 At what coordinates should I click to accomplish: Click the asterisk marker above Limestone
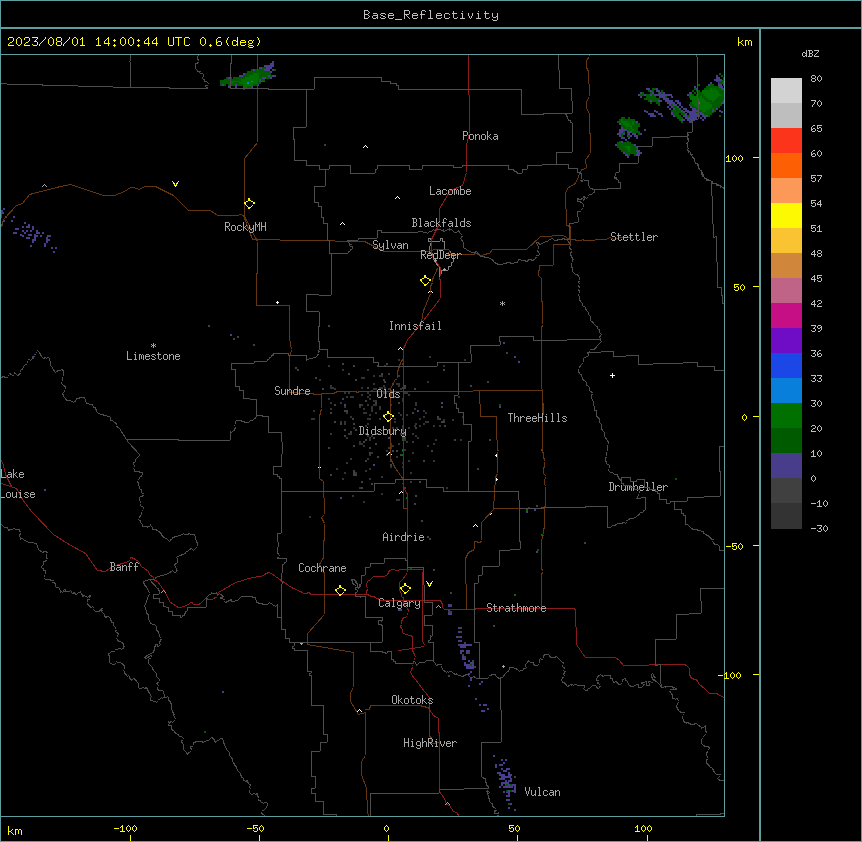(153, 346)
